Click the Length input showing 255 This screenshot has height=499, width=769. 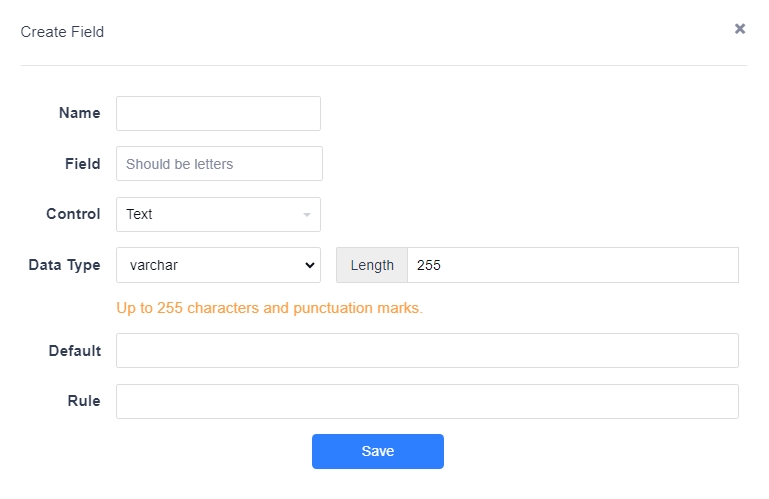pos(573,265)
